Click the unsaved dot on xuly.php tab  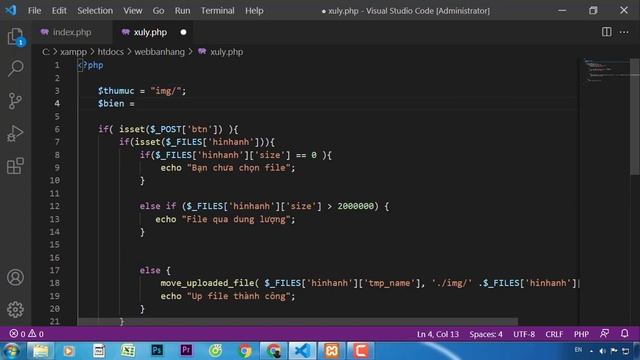coord(183,32)
